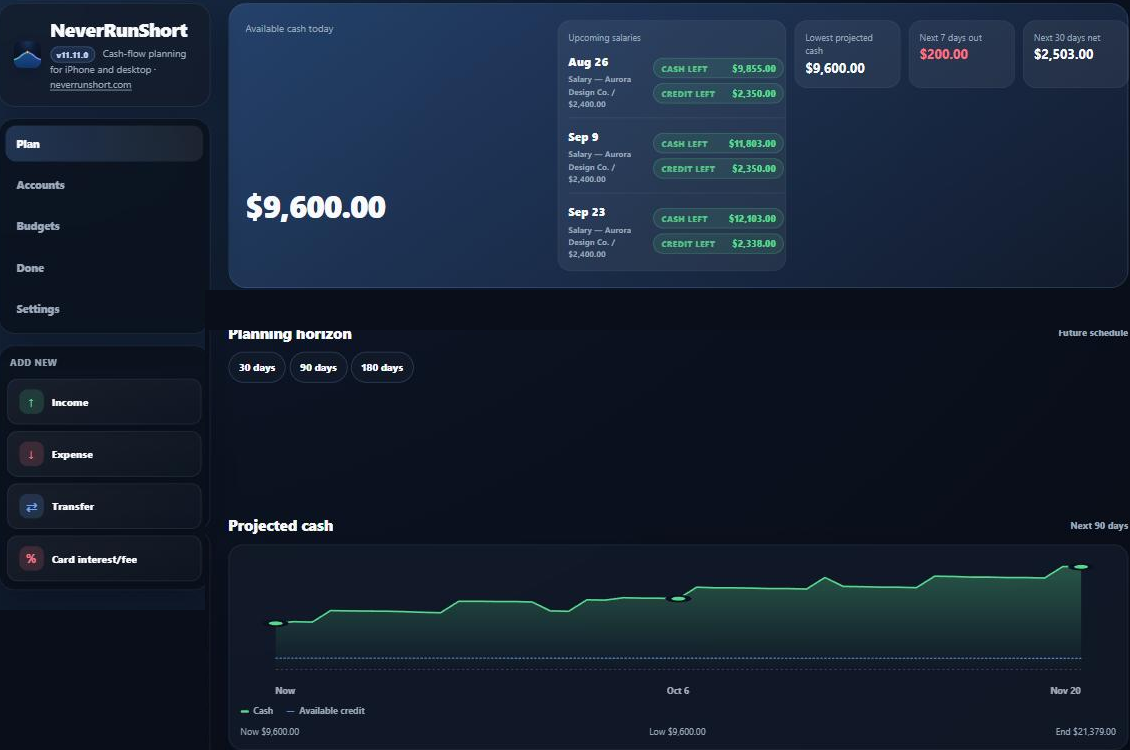Open the Done section
This screenshot has width=1130, height=750.
click(x=104, y=268)
